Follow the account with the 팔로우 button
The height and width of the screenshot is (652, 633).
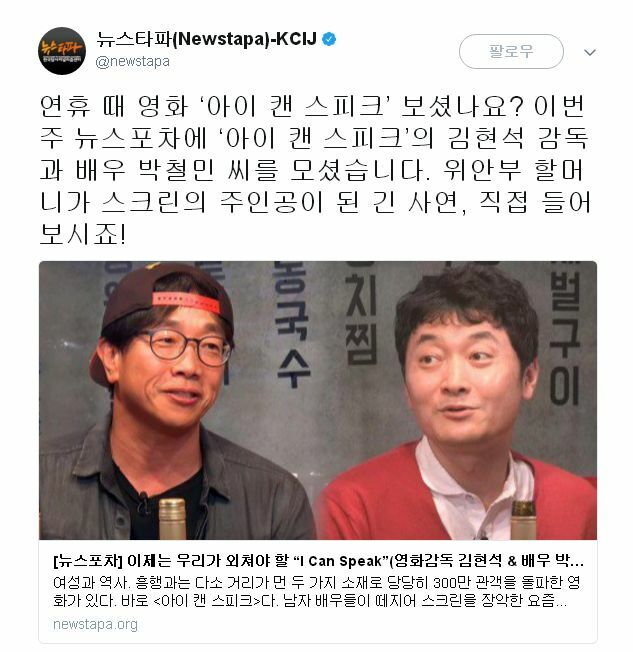pyautogui.click(x=511, y=51)
